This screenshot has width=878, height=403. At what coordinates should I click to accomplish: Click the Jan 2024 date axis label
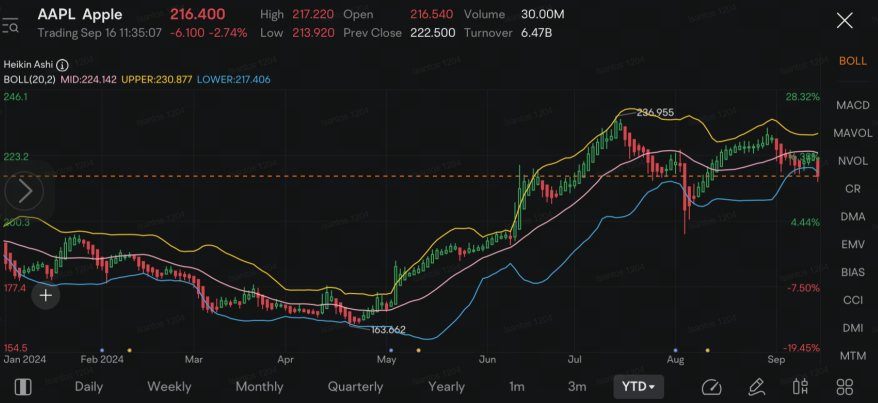pos(25,359)
